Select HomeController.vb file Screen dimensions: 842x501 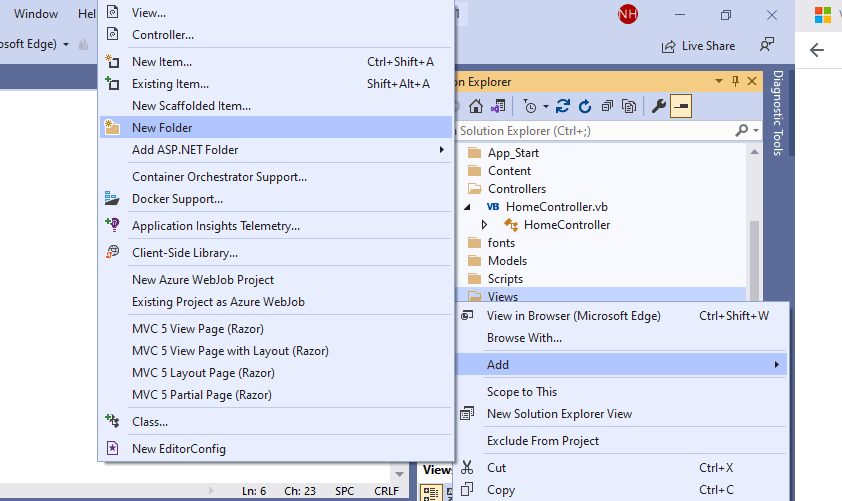click(x=556, y=207)
